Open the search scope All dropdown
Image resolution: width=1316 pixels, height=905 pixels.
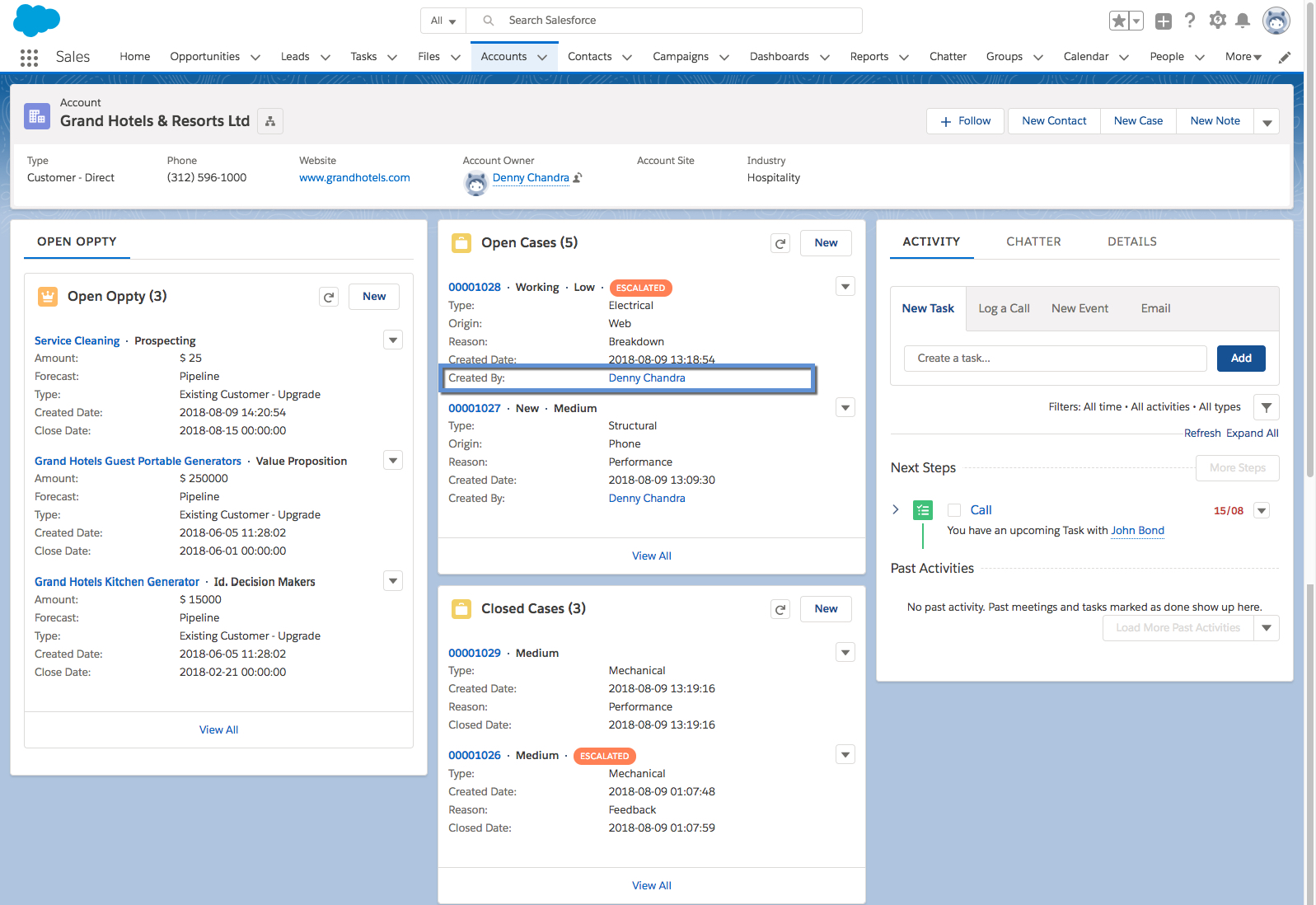[x=443, y=21]
